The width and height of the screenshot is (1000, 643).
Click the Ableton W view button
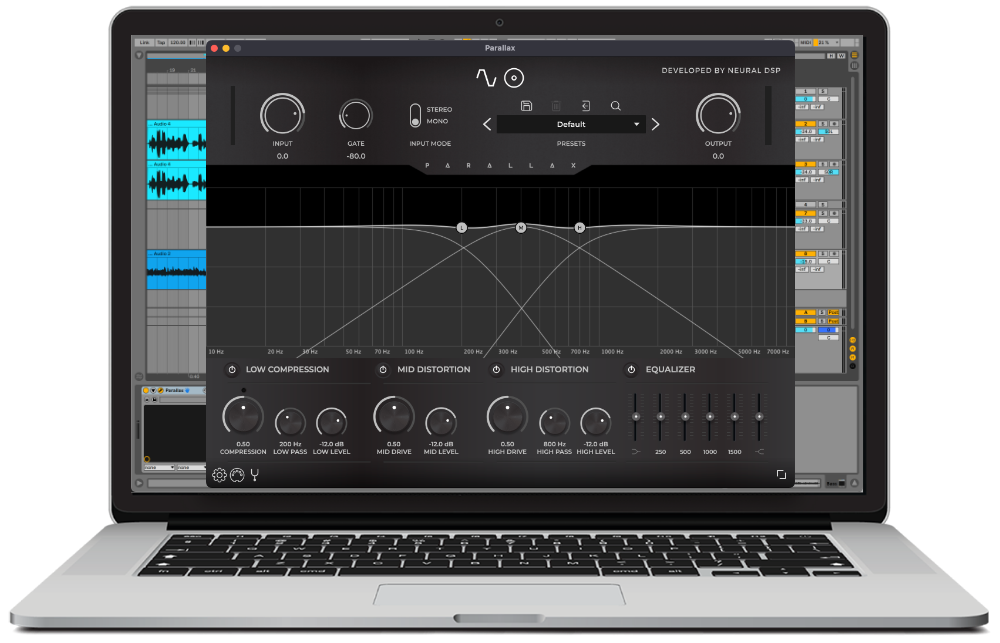841,56
